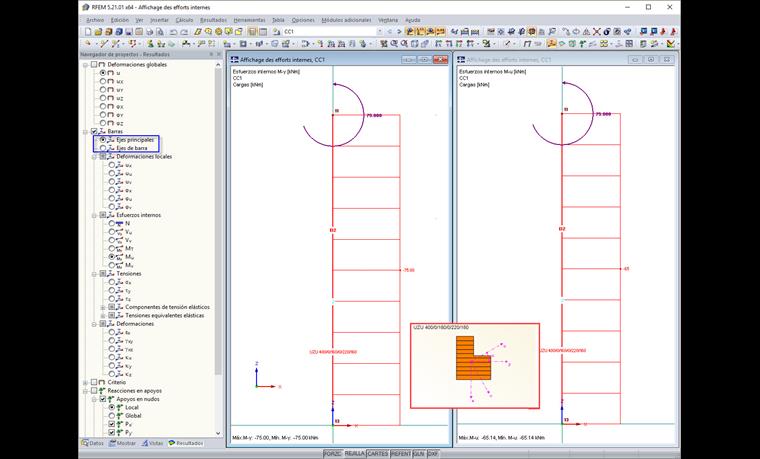Click the pencil edit icon in second toolbar
The width and height of the screenshot is (760, 459).
[507, 44]
